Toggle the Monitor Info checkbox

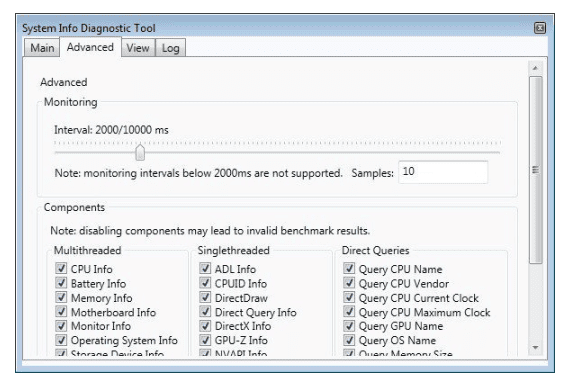61,326
